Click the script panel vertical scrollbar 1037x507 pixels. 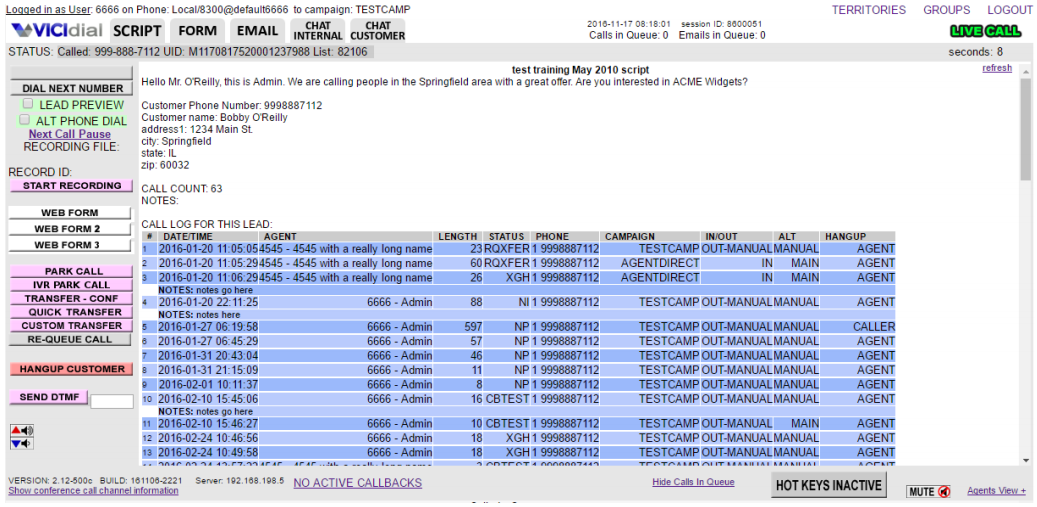click(x=1025, y=270)
